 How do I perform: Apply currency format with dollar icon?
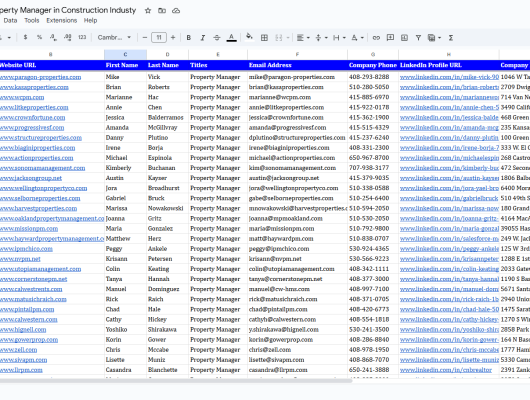coord(25,38)
